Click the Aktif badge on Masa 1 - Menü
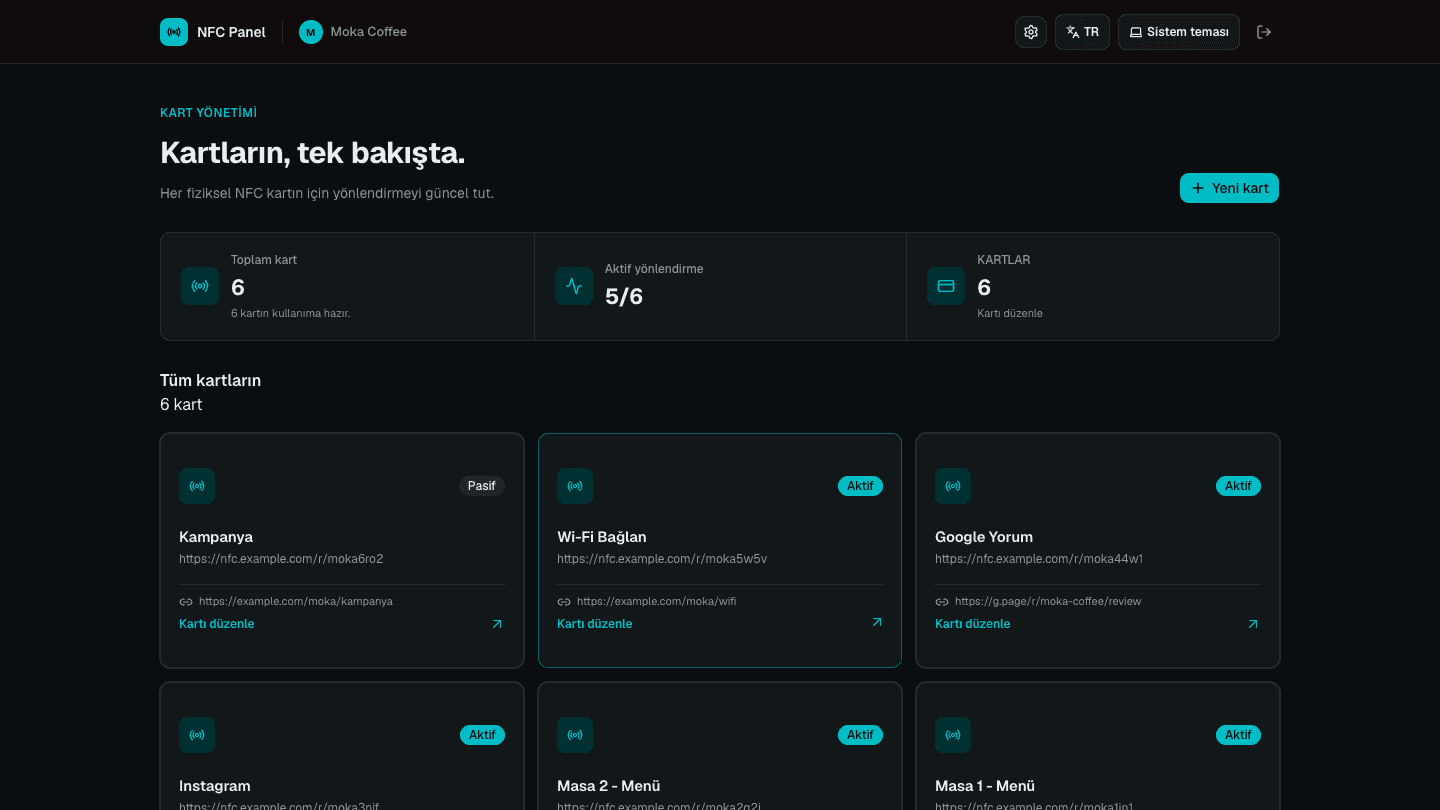The image size is (1440, 810). click(x=1238, y=735)
